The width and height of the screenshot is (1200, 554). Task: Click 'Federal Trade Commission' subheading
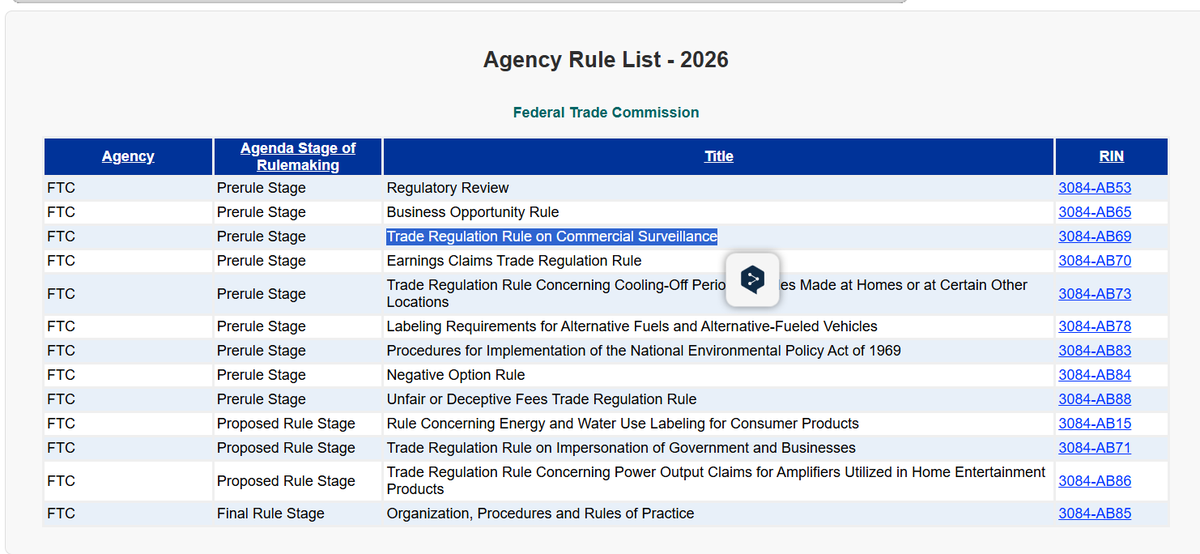click(606, 113)
